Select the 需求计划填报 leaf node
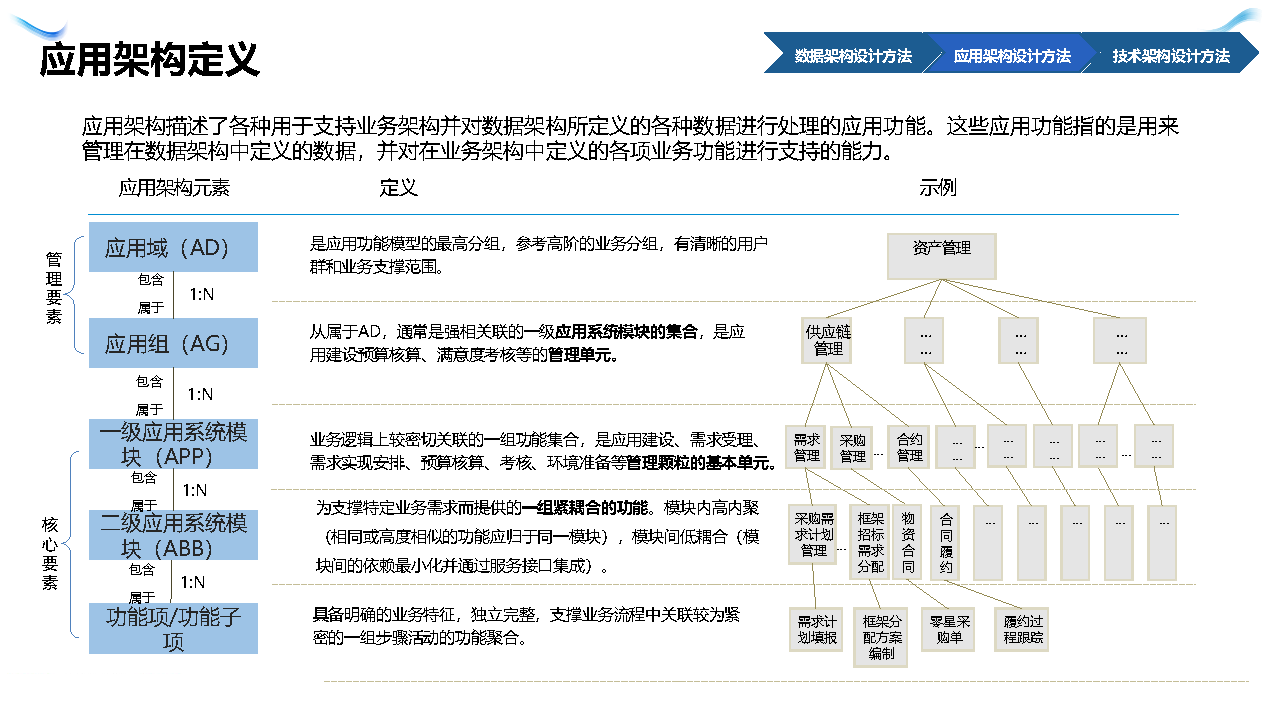Viewport: 1267px width, 720px height. (816, 629)
